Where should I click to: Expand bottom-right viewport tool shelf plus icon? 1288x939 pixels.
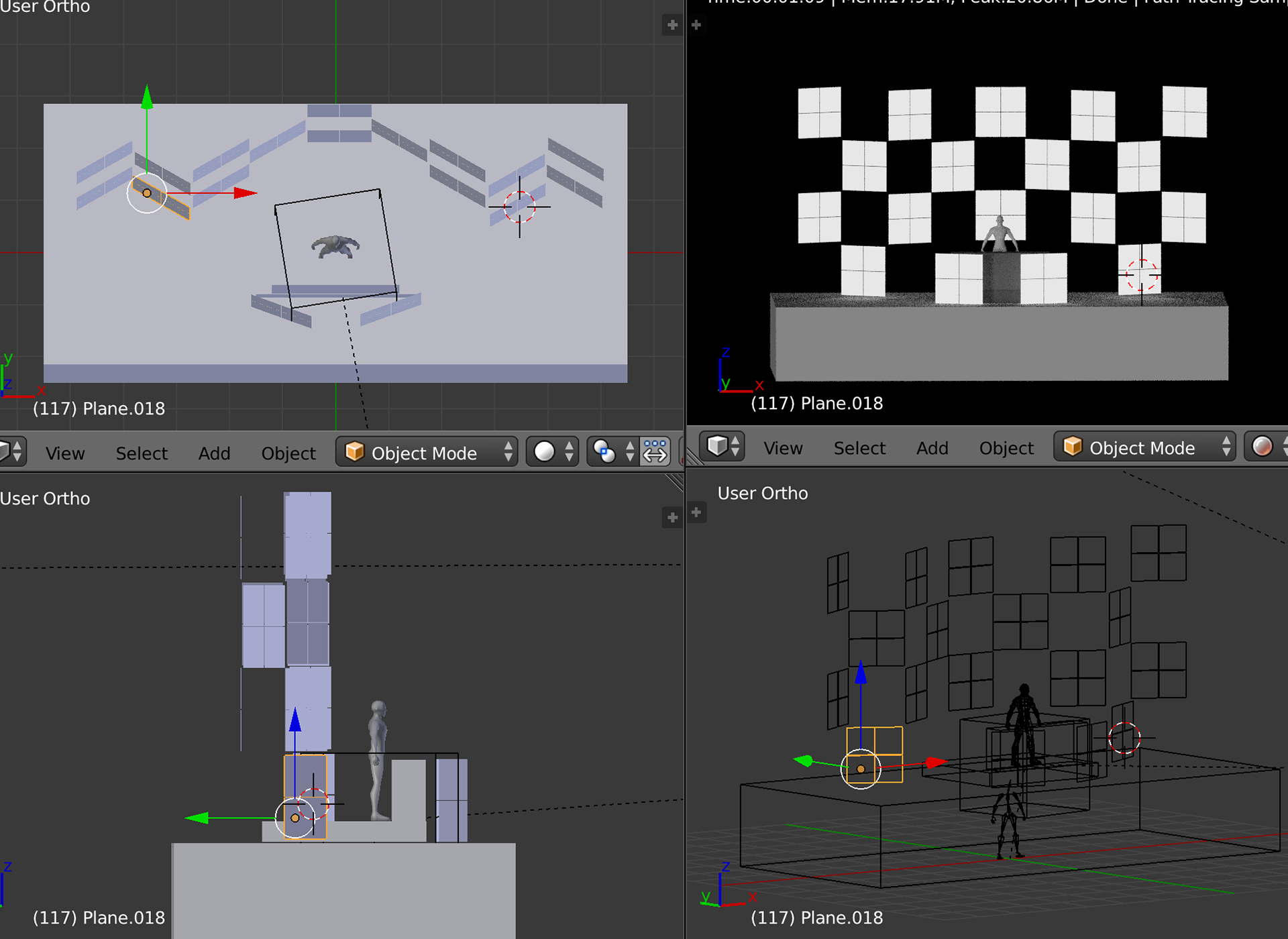696,512
